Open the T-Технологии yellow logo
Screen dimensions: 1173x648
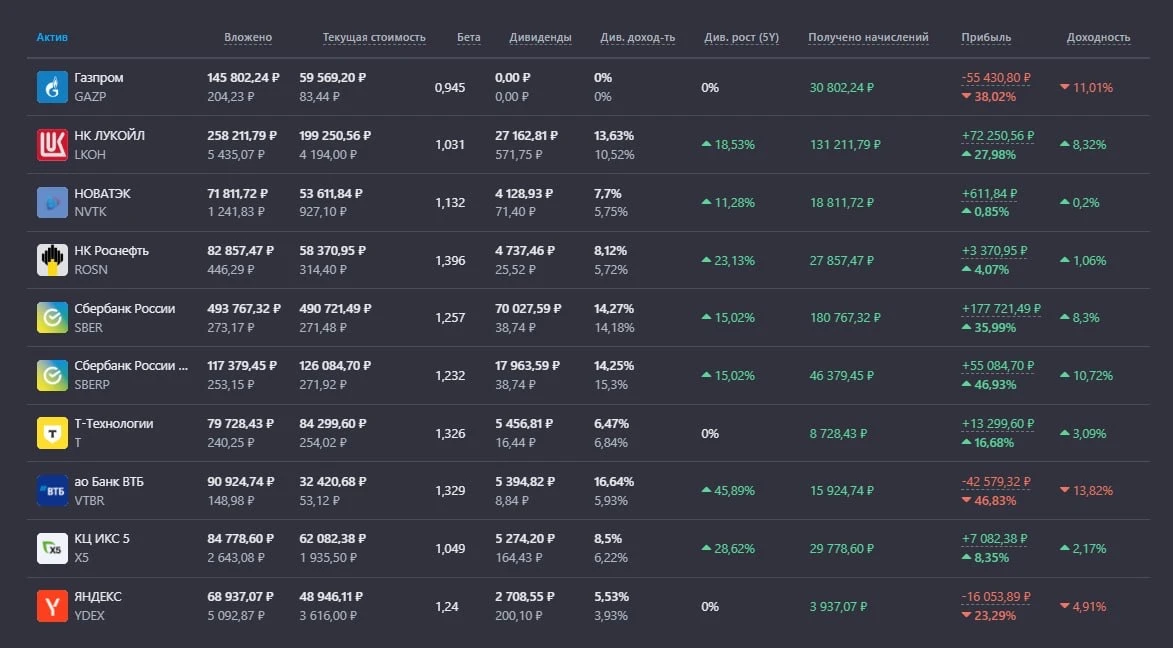[52, 433]
